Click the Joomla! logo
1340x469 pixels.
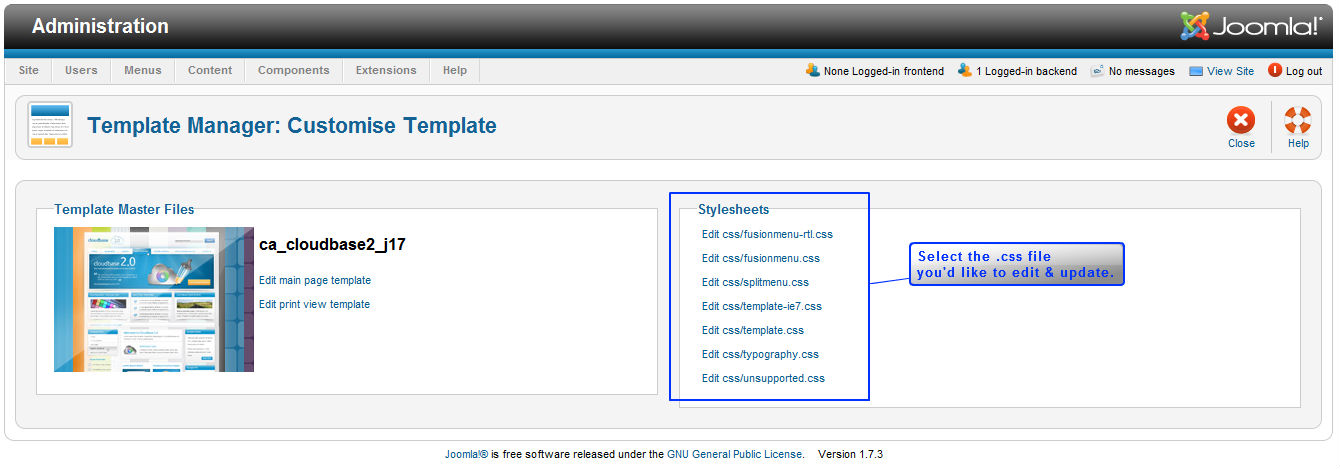click(1251, 26)
